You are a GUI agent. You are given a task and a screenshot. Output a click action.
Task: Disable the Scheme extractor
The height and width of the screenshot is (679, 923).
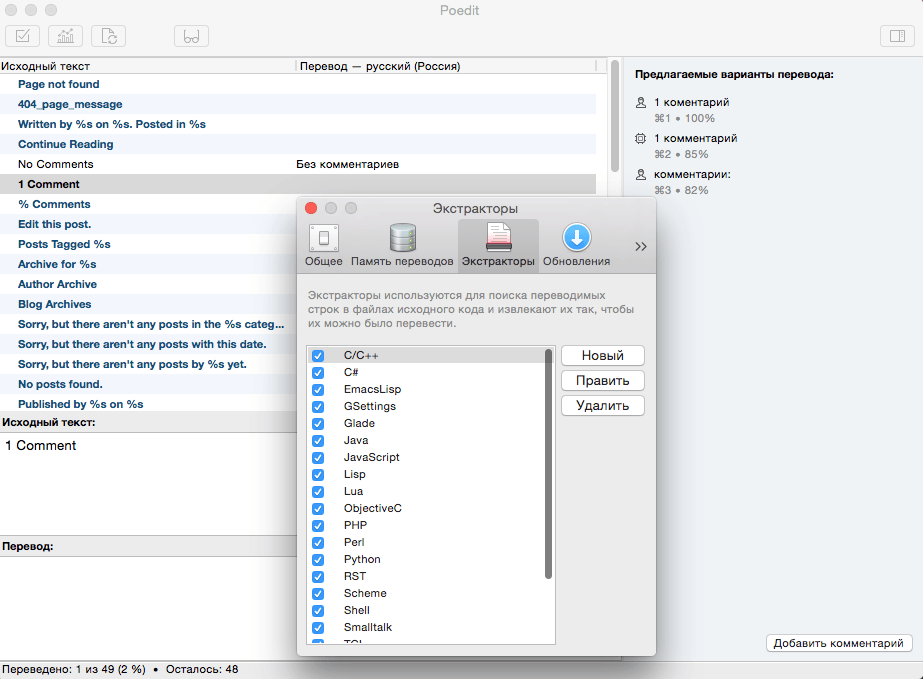click(x=318, y=594)
